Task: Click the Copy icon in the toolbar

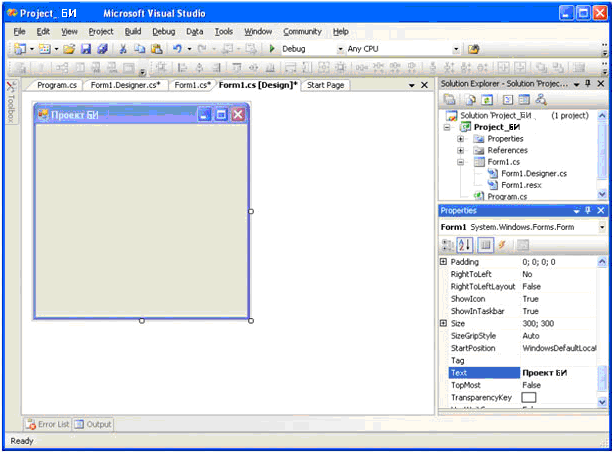Action: (x=139, y=49)
